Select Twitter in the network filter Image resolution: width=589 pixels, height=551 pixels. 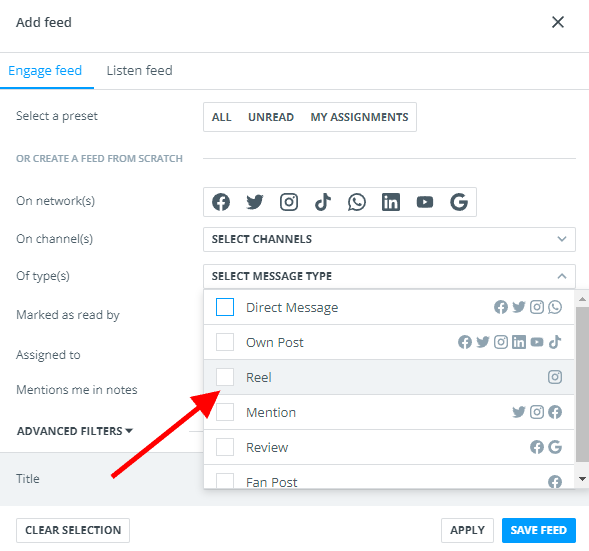click(x=255, y=202)
